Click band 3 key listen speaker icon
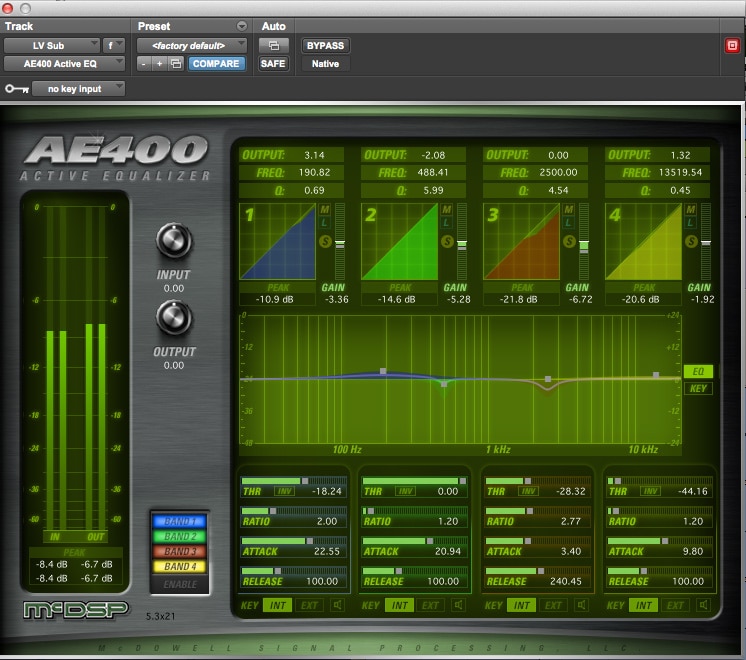 (x=582, y=605)
